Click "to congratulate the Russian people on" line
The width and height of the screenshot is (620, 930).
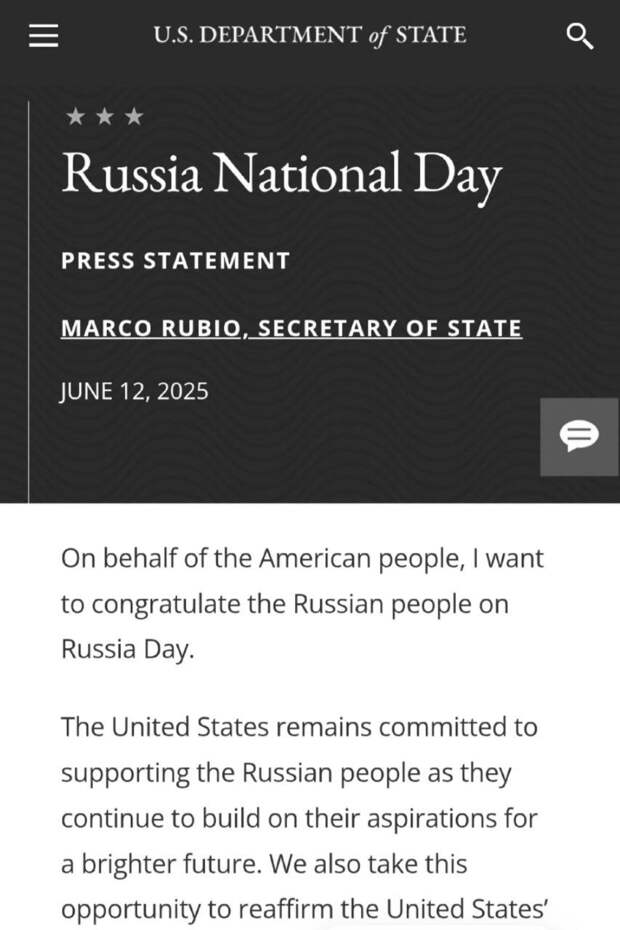(x=285, y=605)
